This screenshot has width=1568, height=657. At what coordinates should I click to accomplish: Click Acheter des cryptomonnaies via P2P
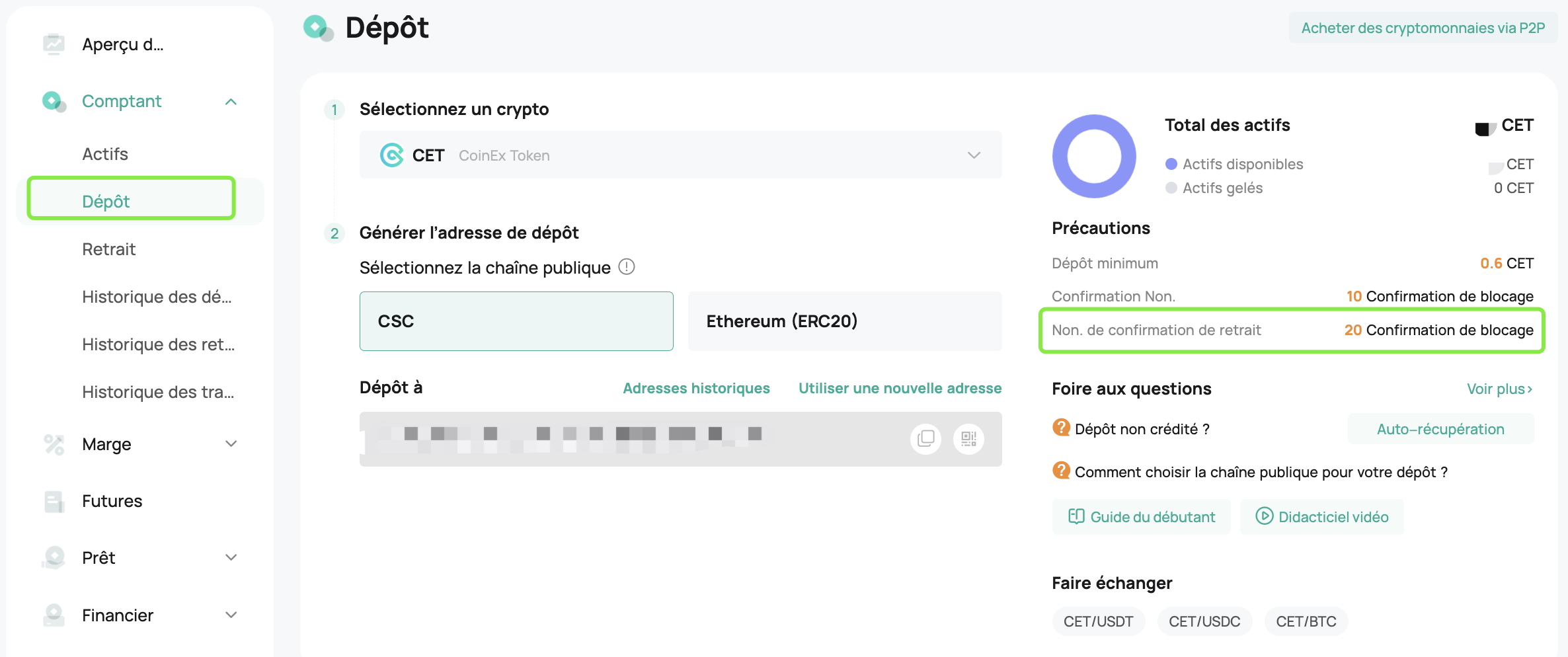click(1423, 28)
